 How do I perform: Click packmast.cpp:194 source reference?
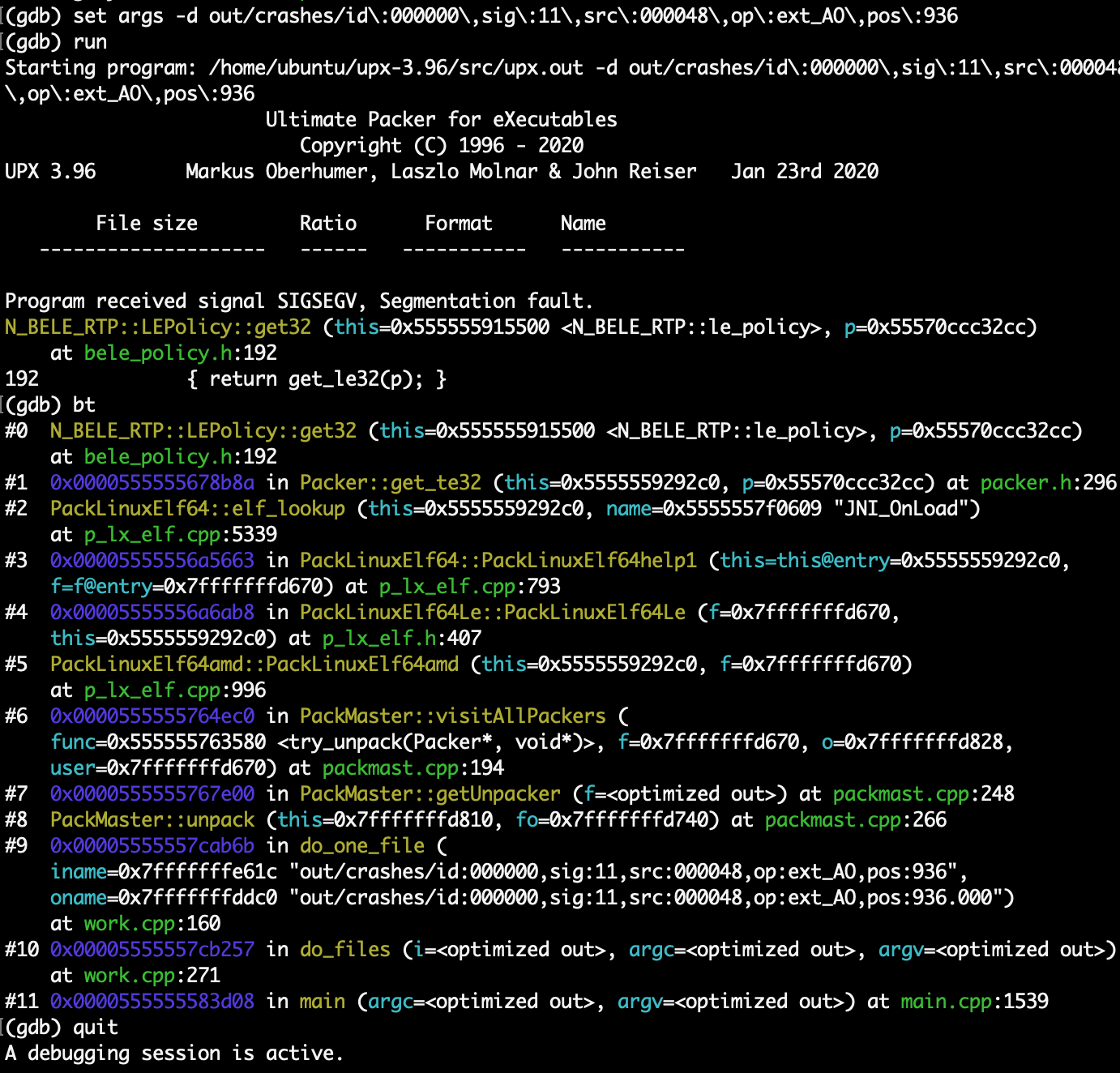[413, 768]
